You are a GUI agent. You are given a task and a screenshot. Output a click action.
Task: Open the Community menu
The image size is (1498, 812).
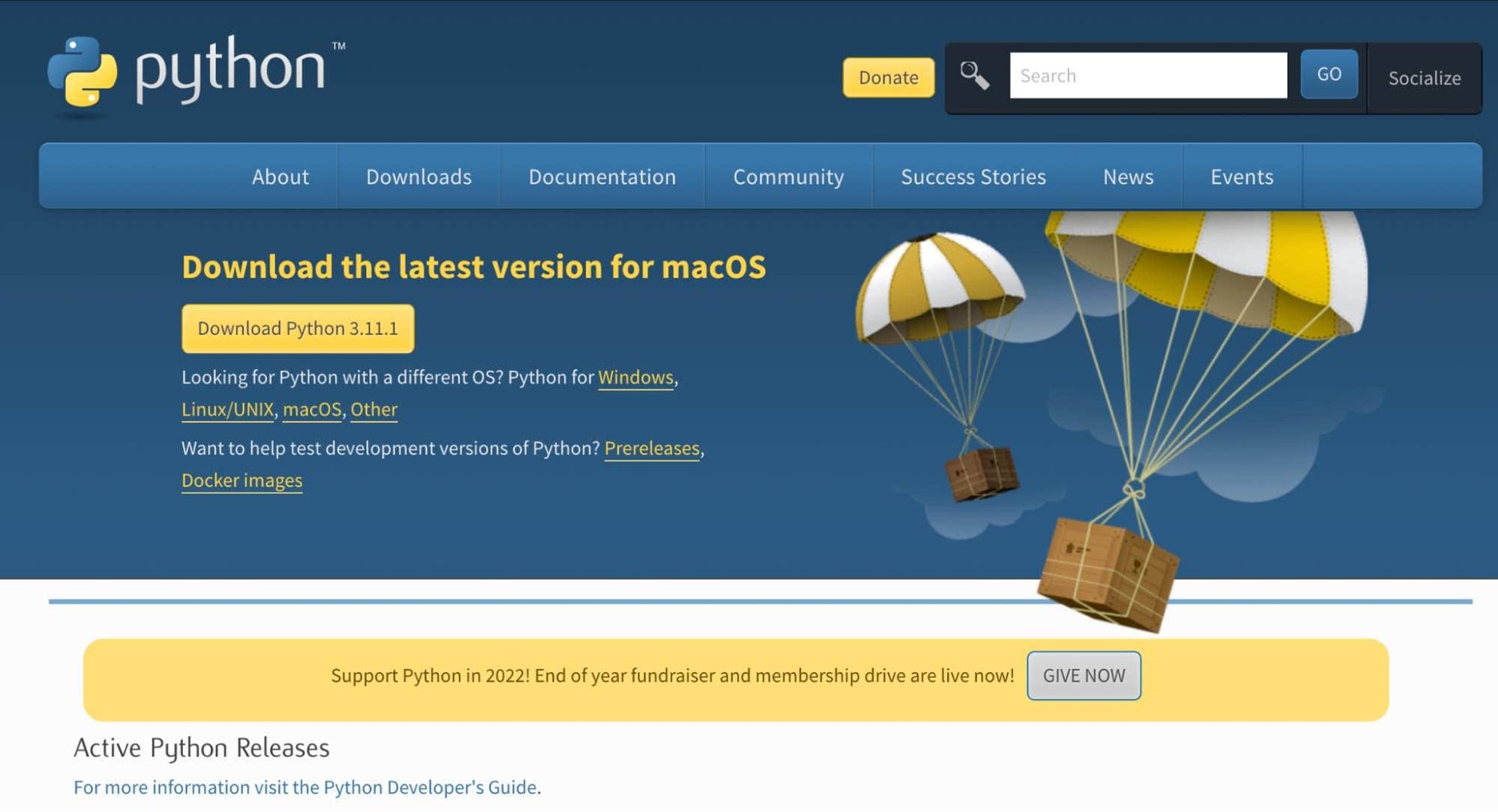(x=788, y=177)
